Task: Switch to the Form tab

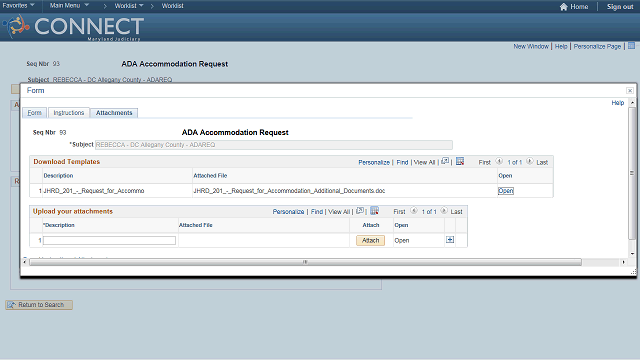Action: point(34,113)
